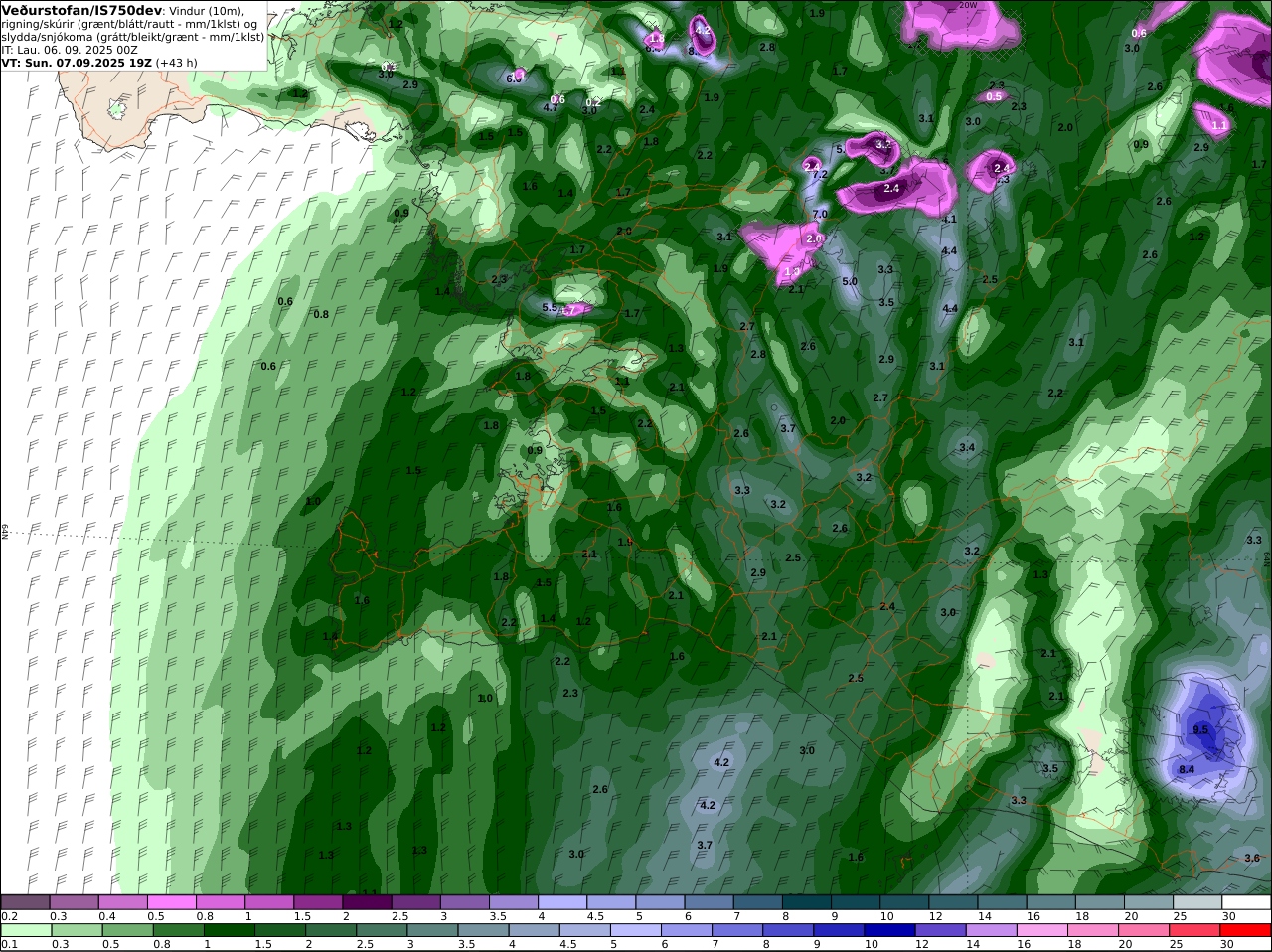
Task: Click the 4.7 precipitation value on the map
Action: click(550, 107)
